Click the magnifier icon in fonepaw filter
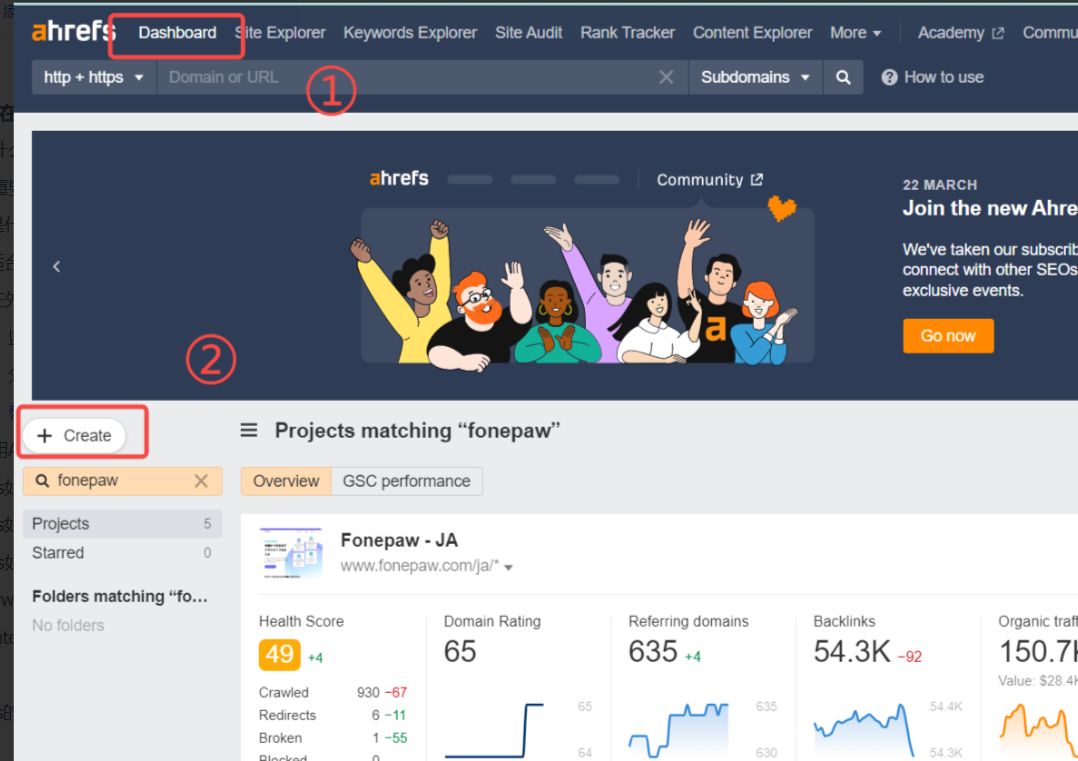The image size is (1078, 761). pos(42,481)
